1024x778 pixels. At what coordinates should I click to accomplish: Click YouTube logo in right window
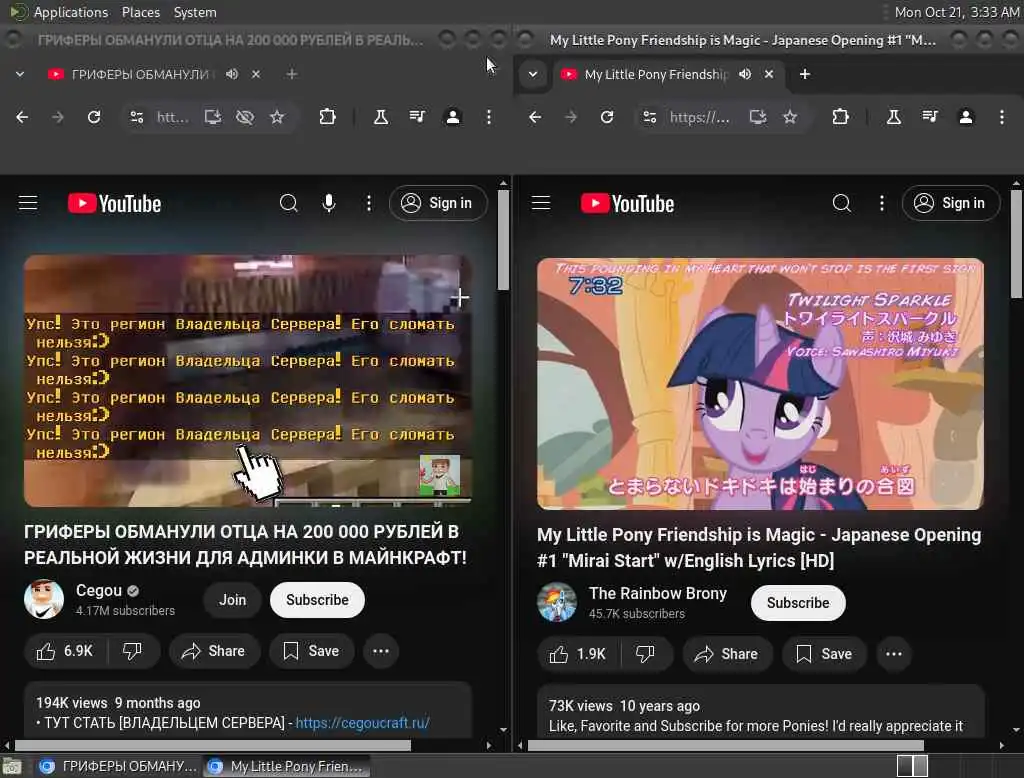tap(627, 204)
